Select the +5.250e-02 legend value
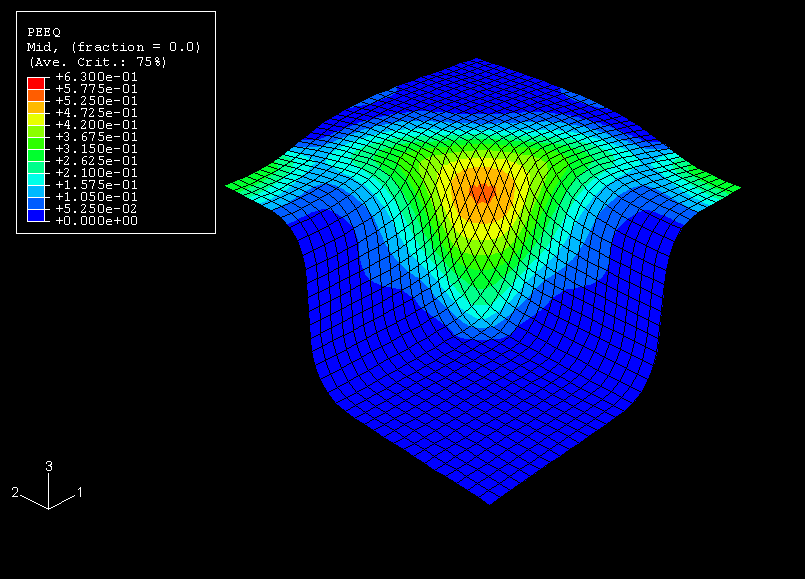Image resolution: width=805 pixels, height=579 pixels. 97,208
